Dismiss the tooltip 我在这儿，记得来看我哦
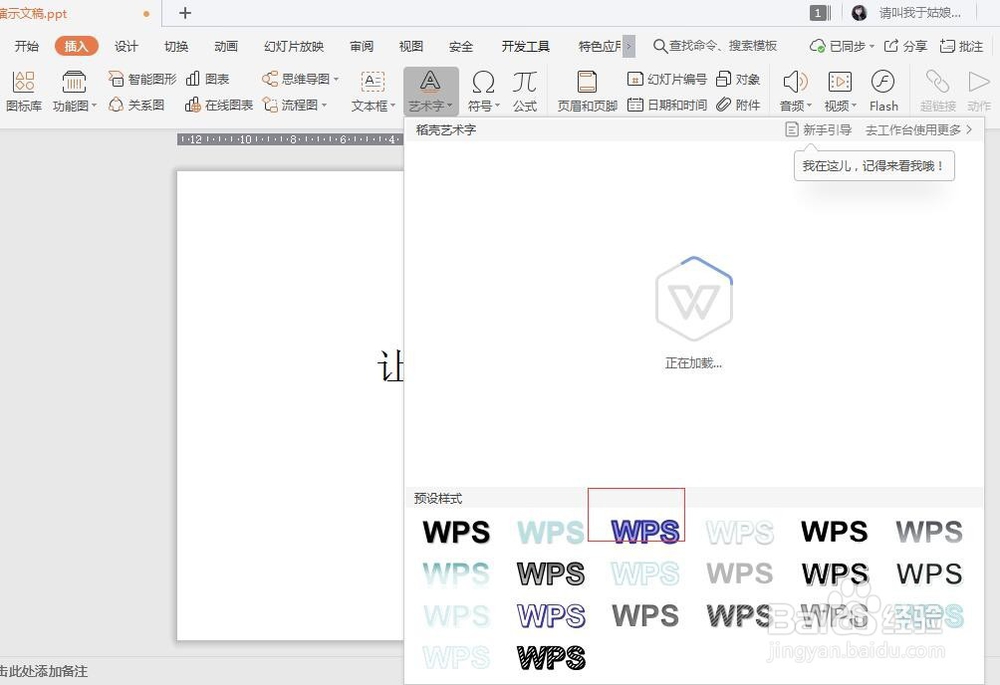The width and height of the screenshot is (1000, 685). (874, 166)
